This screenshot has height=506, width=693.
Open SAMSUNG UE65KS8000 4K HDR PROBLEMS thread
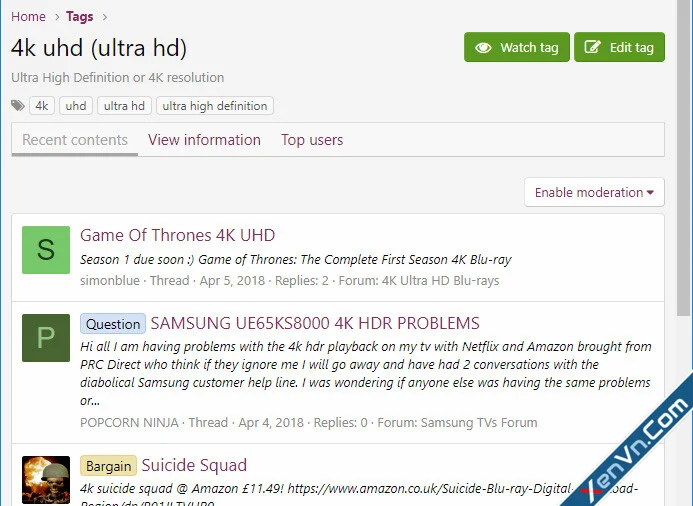click(315, 323)
